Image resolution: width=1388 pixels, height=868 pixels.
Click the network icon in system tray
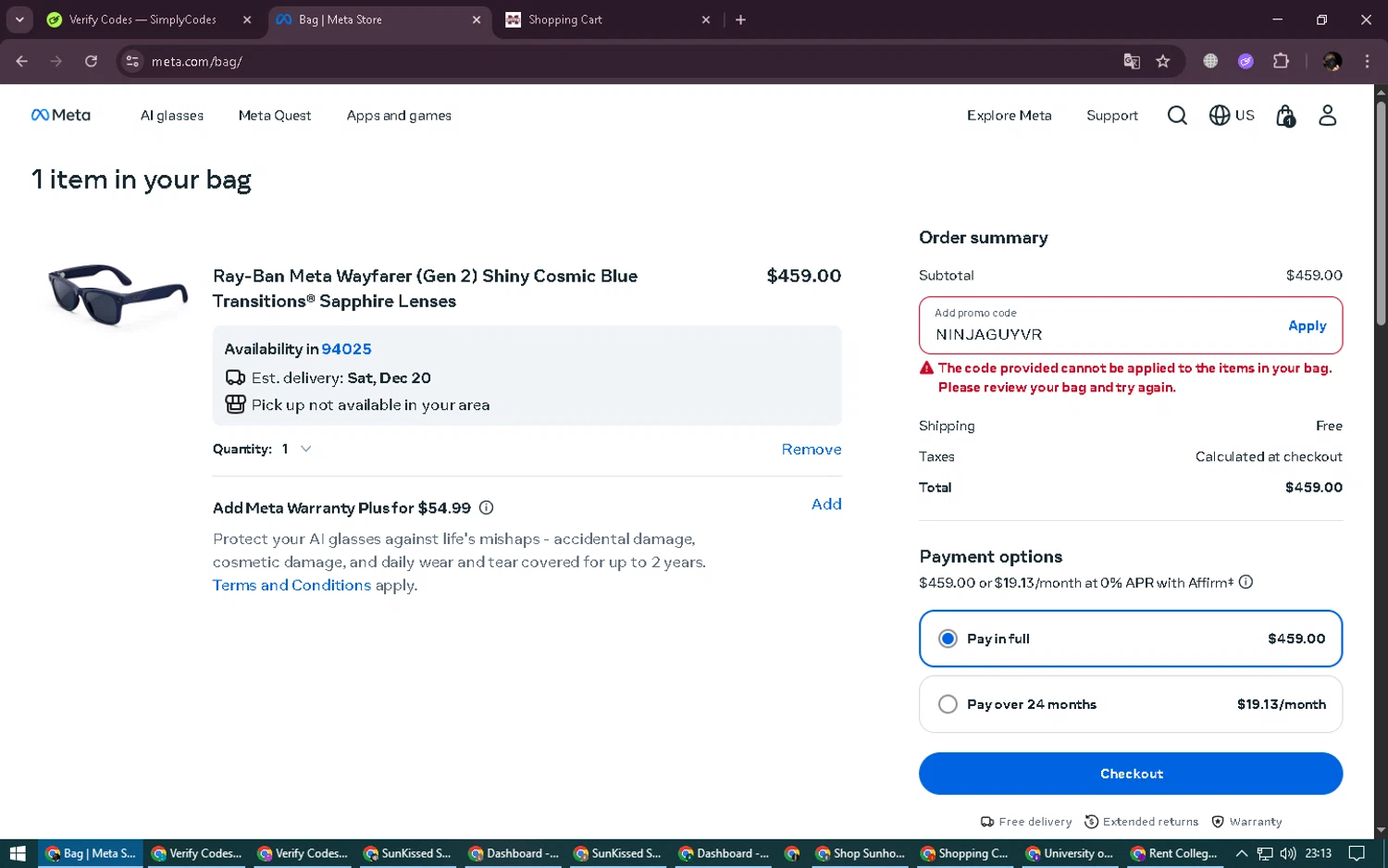click(x=1265, y=853)
